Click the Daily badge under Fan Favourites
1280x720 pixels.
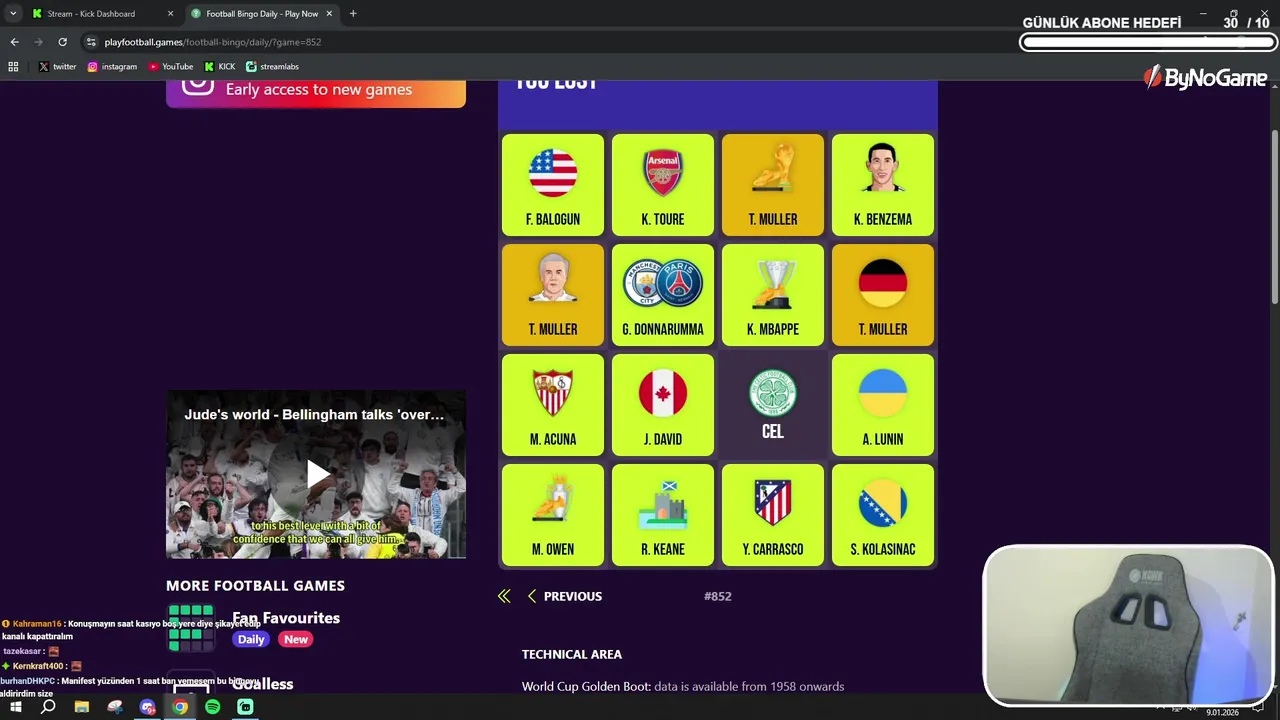251,639
